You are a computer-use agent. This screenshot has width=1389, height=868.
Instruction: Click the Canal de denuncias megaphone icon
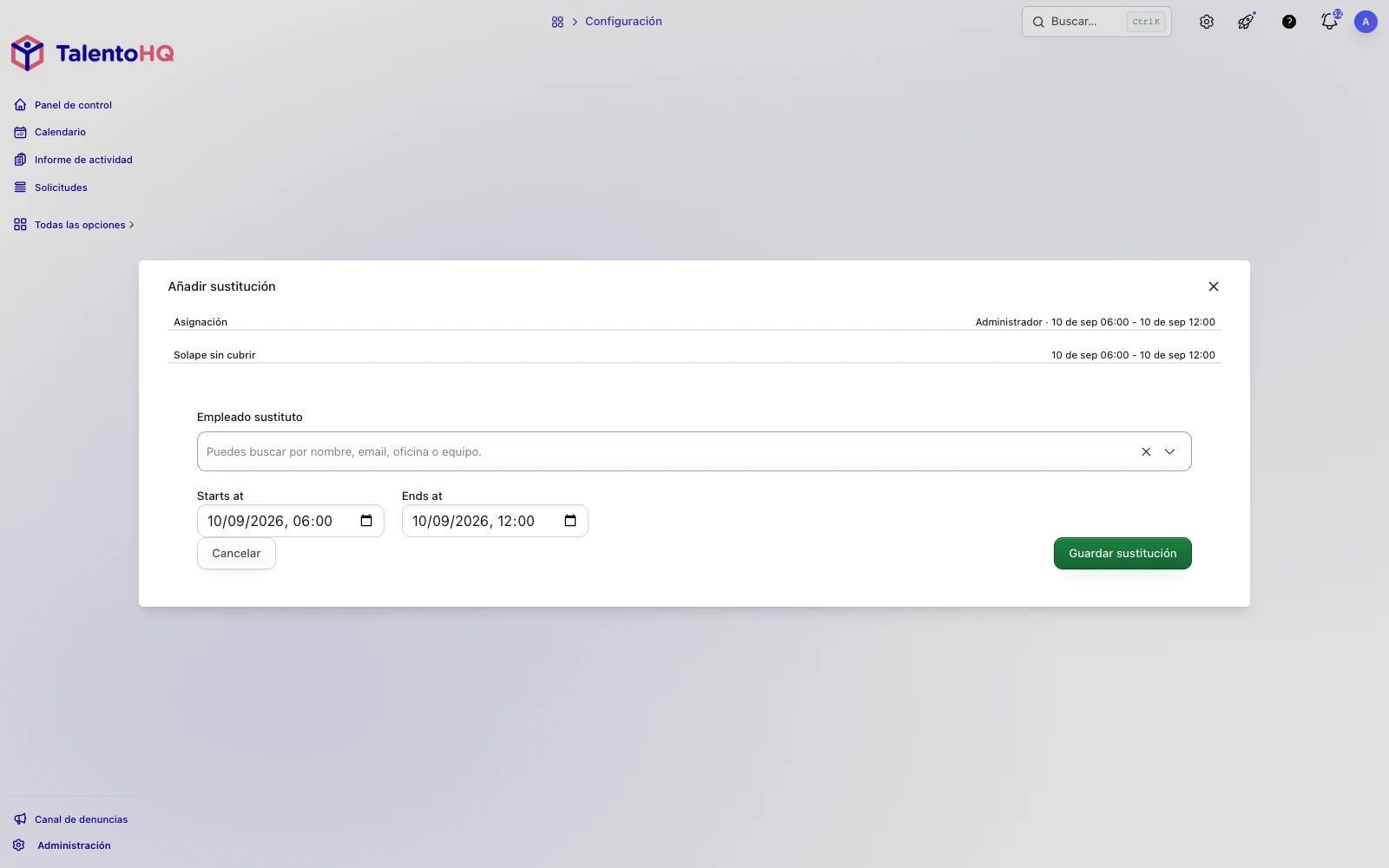pyautogui.click(x=20, y=819)
